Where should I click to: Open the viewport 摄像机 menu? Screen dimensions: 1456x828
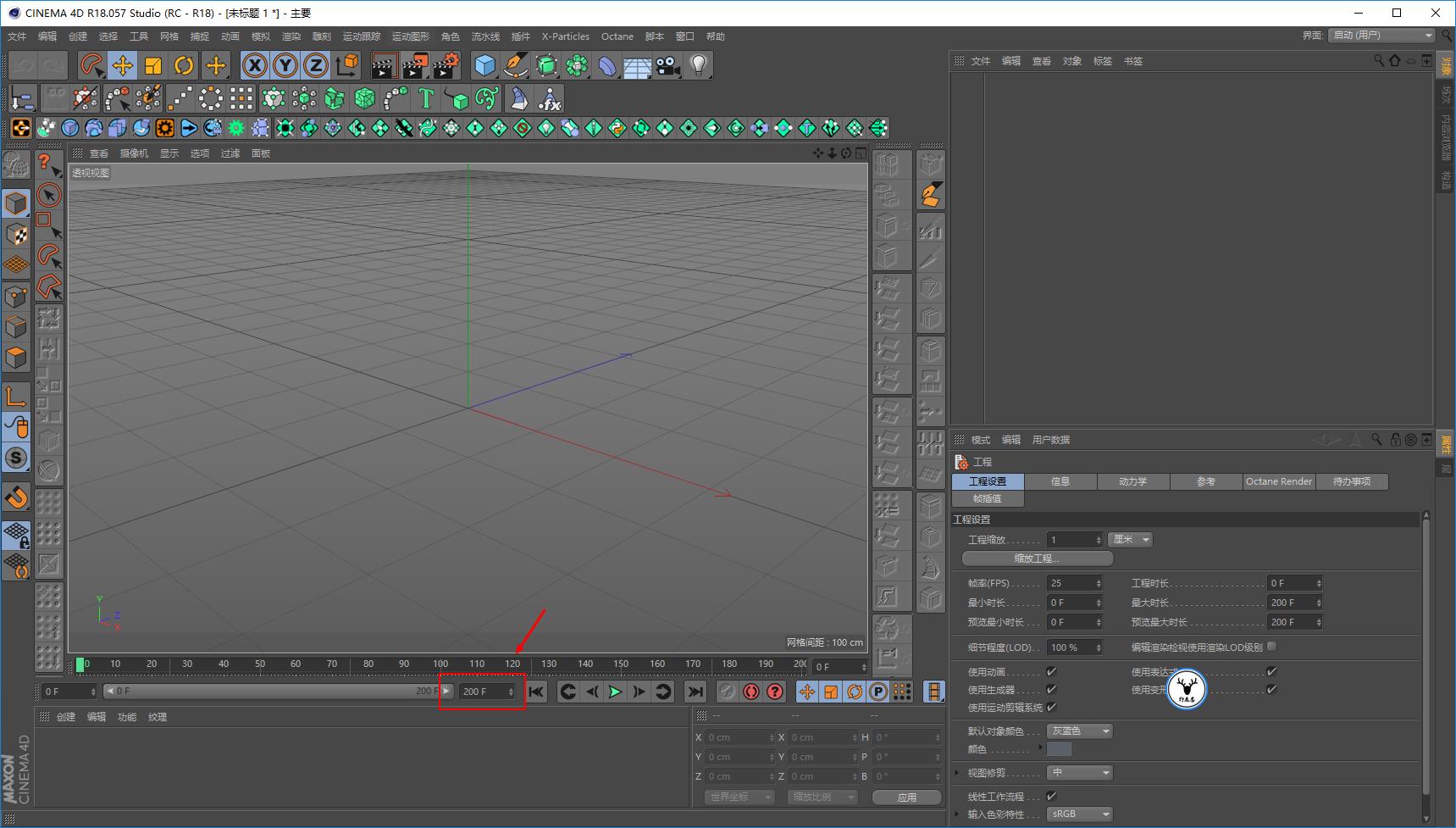(134, 153)
